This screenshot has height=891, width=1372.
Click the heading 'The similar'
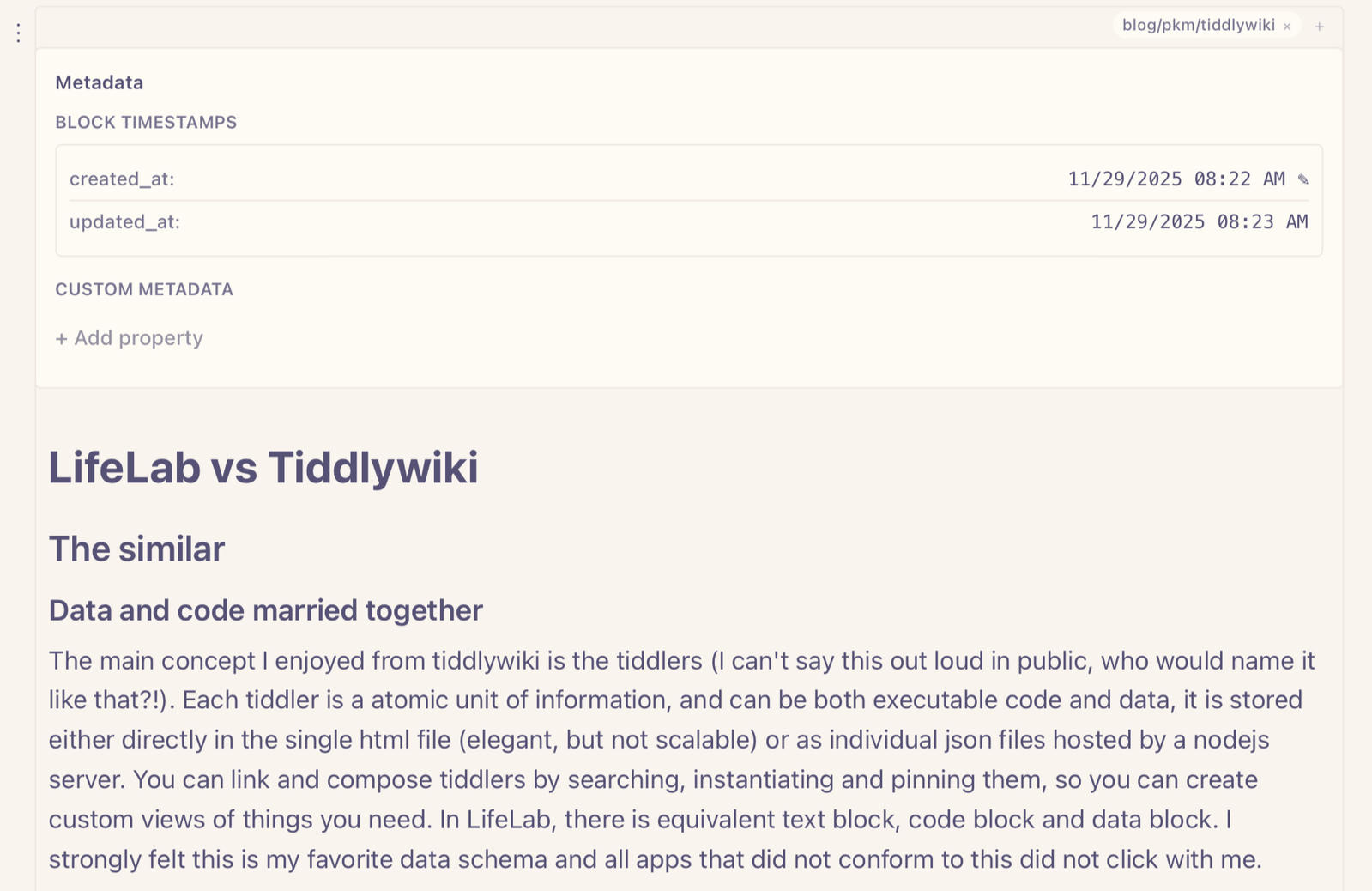click(136, 549)
